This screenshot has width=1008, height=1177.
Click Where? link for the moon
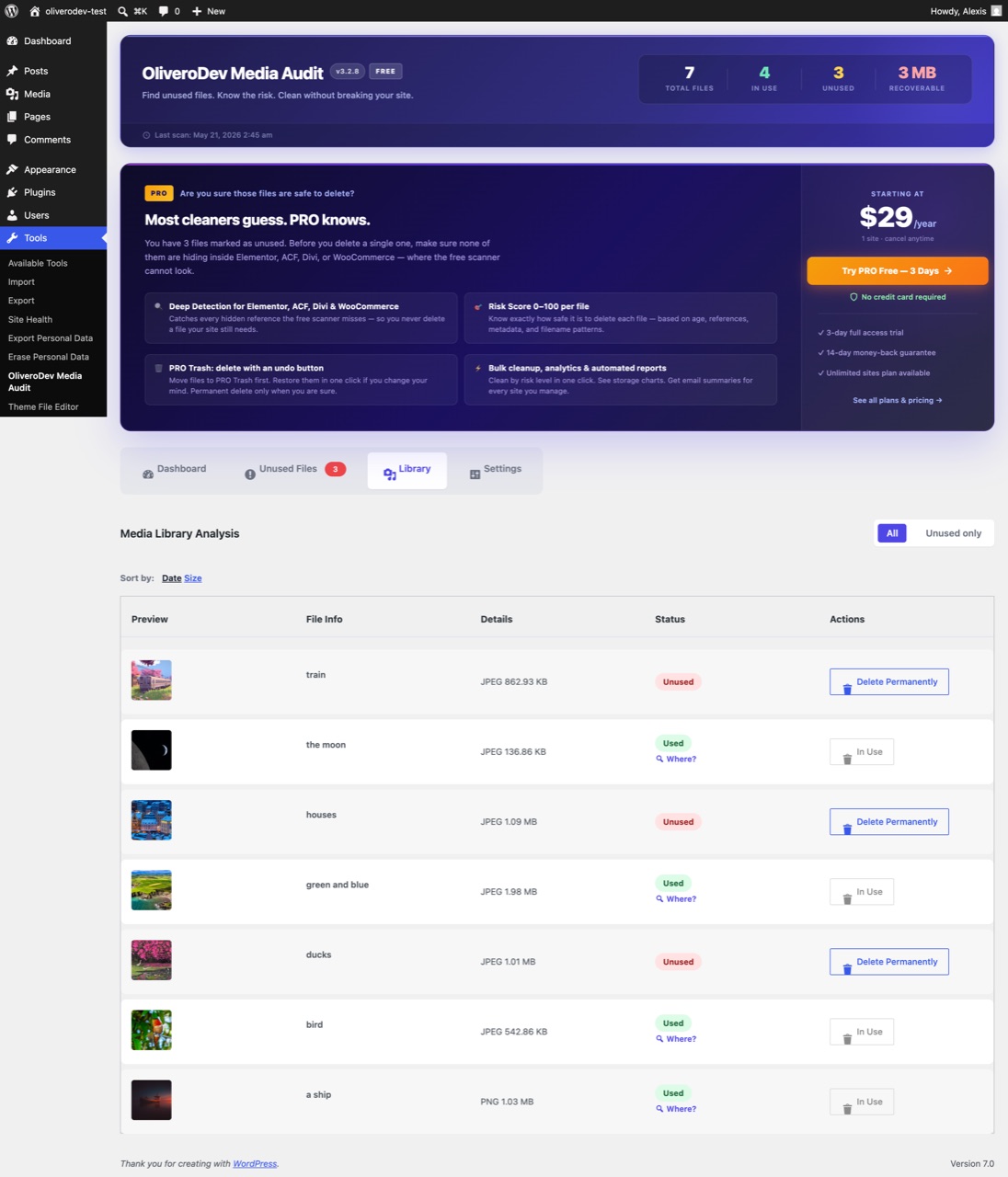[676, 760]
